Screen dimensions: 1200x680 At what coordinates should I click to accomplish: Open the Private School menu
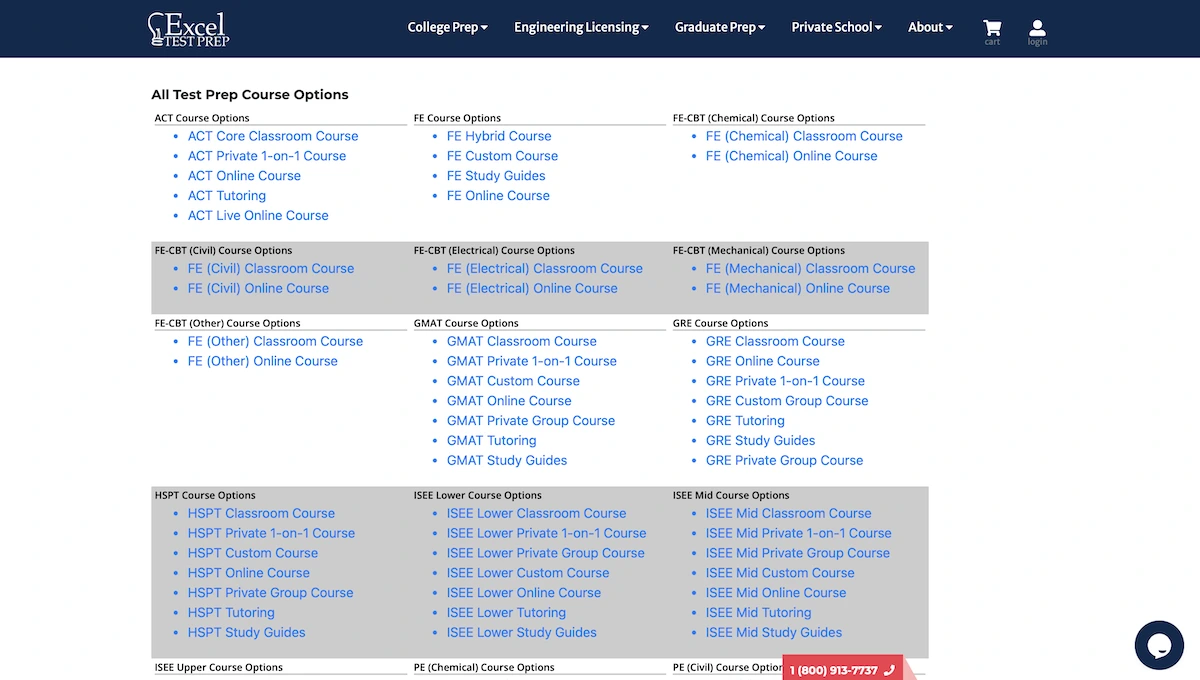tap(836, 28)
